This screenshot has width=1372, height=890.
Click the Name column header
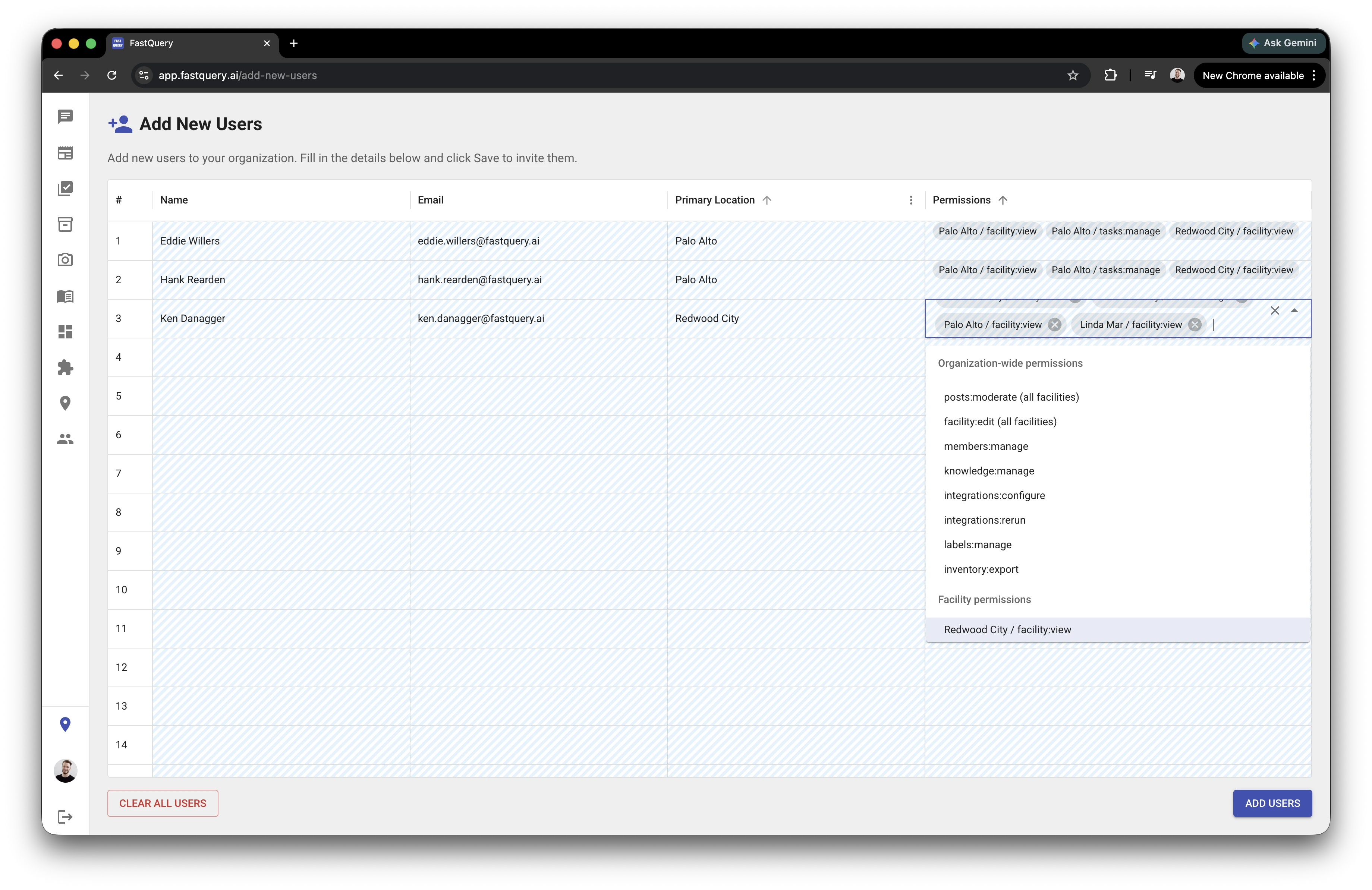pyautogui.click(x=281, y=200)
